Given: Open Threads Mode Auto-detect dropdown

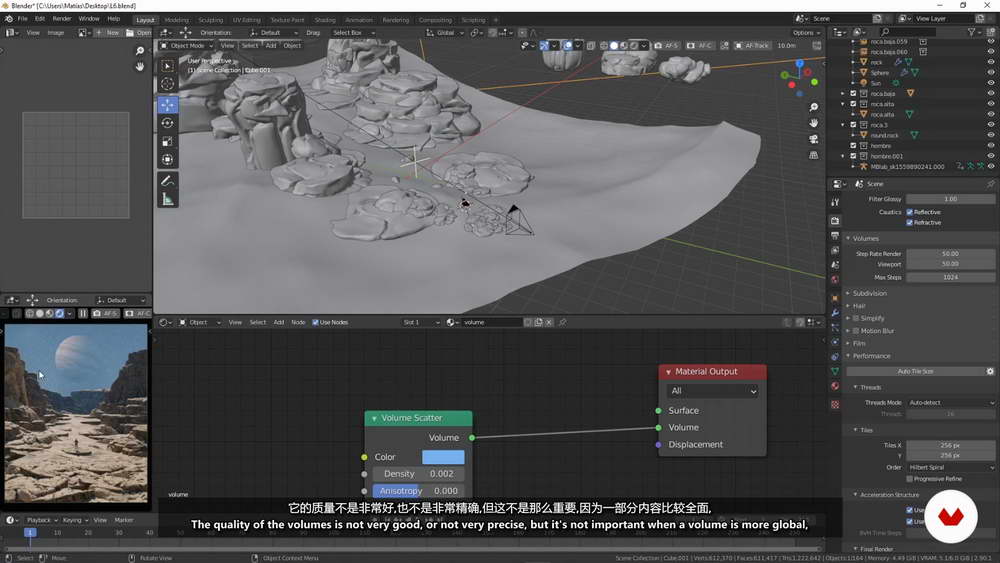Looking at the screenshot, I should click(950, 403).
